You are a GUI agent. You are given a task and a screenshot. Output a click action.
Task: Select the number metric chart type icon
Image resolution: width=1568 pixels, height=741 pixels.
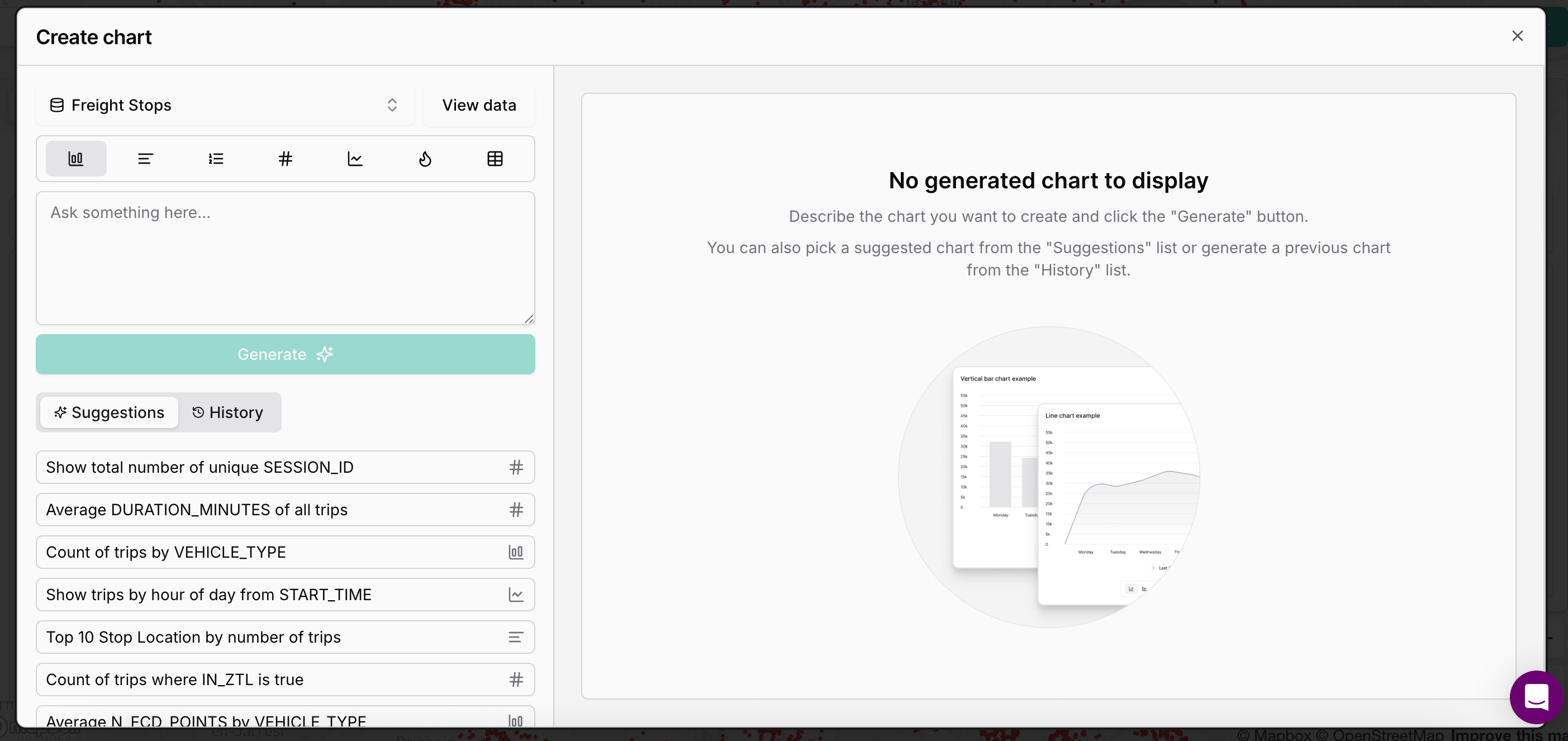click(286, 159)
